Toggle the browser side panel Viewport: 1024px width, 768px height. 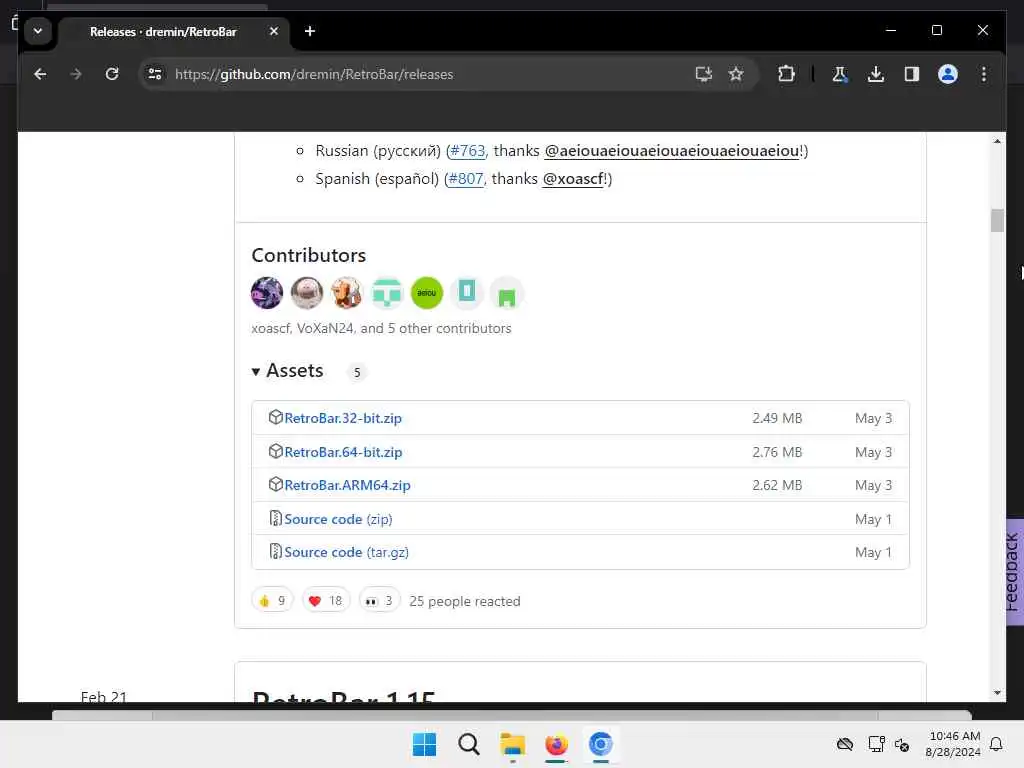coord(912,74)
